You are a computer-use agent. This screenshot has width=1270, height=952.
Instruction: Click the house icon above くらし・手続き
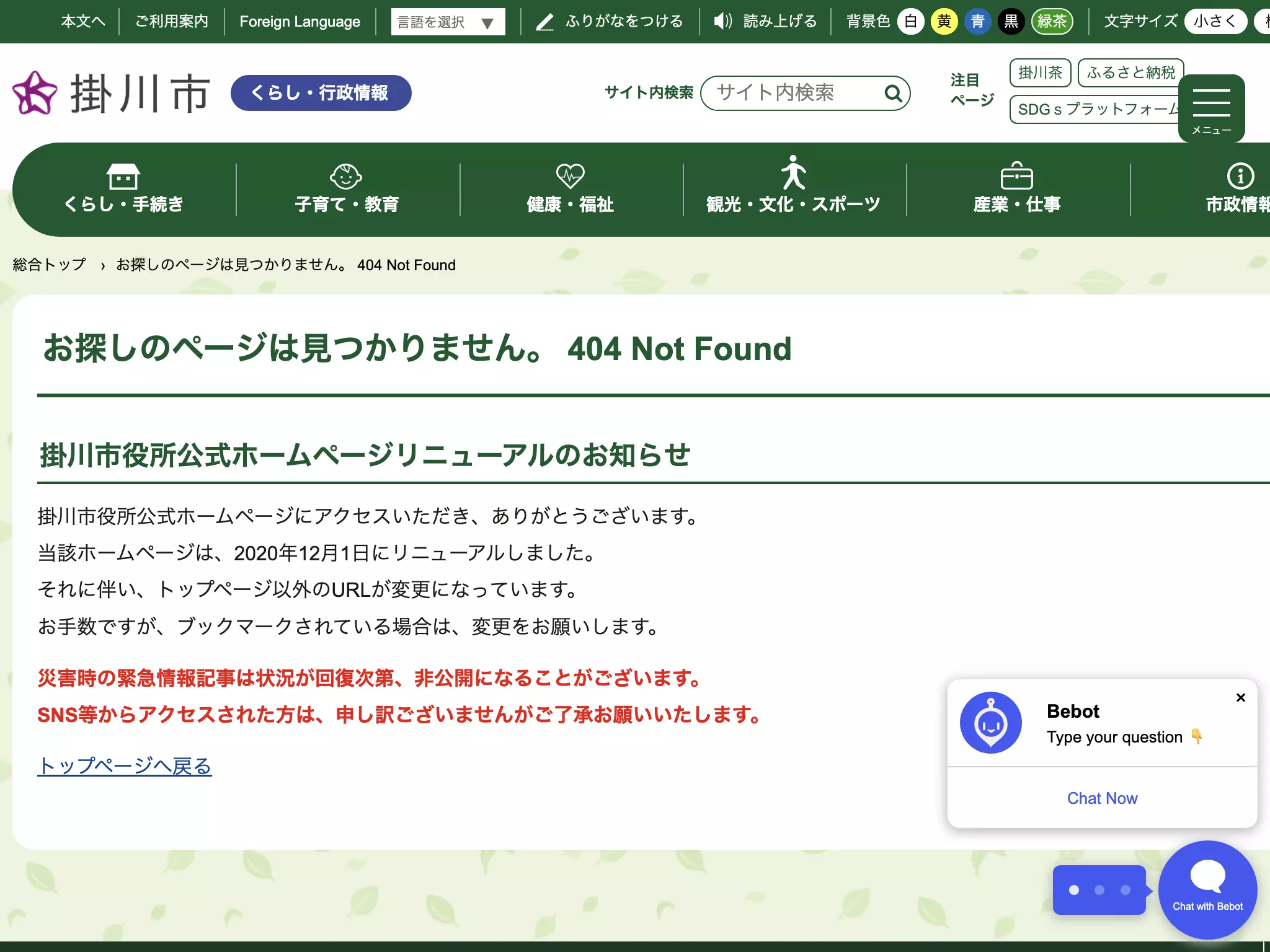pos(123,176)
